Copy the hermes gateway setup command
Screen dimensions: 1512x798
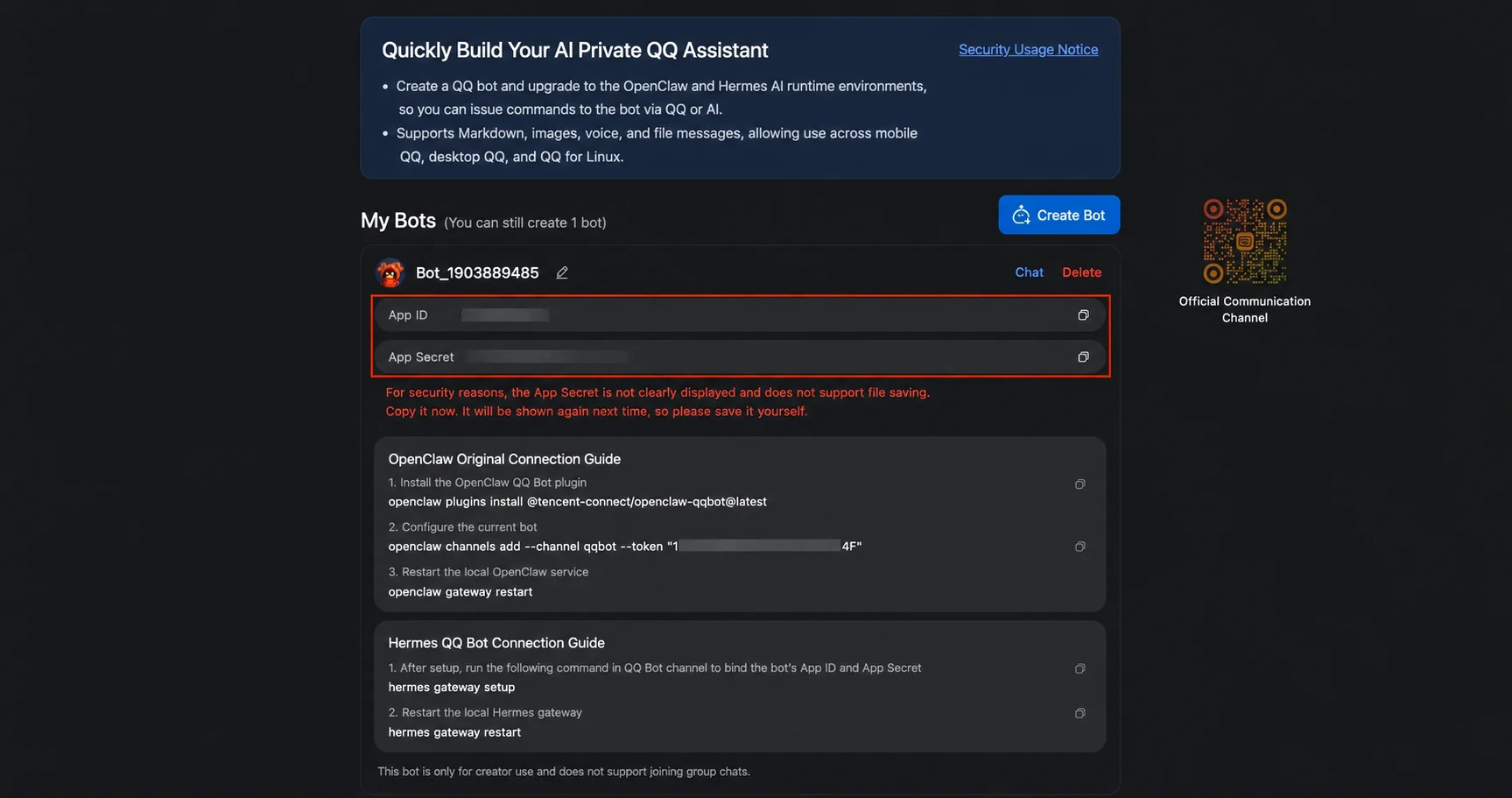click(x=1079, y=669)
